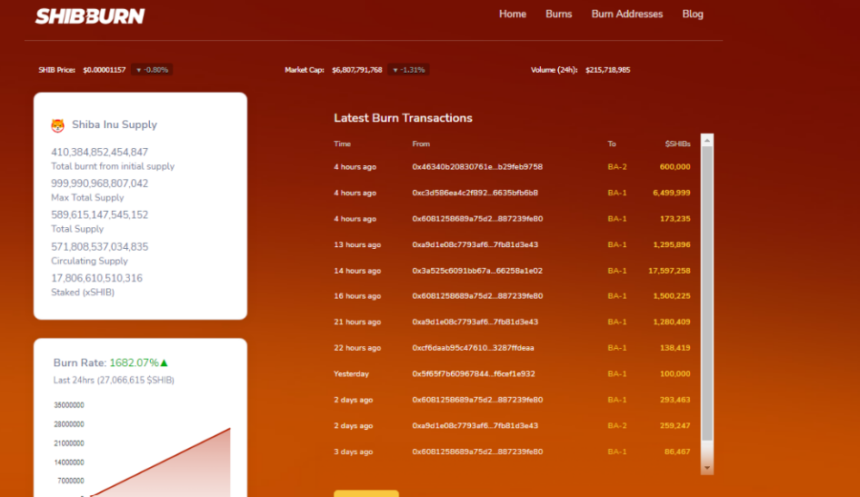The height and width of the screenshot is (497, 860).
Task: Open sender address 0x3a525c6091bb67a...66258a1e02
Action: coord(477,271)
